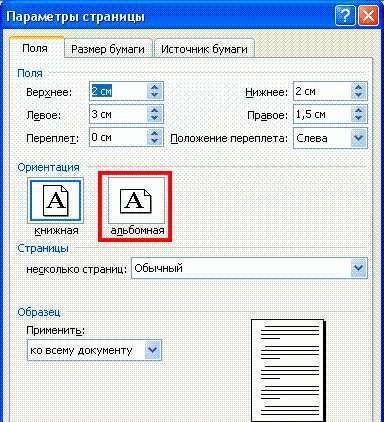The width and height of the screenshot is (384, 422).
Task: Increase the Нижнее margin with up arrow
Action: tap(359, 87)
